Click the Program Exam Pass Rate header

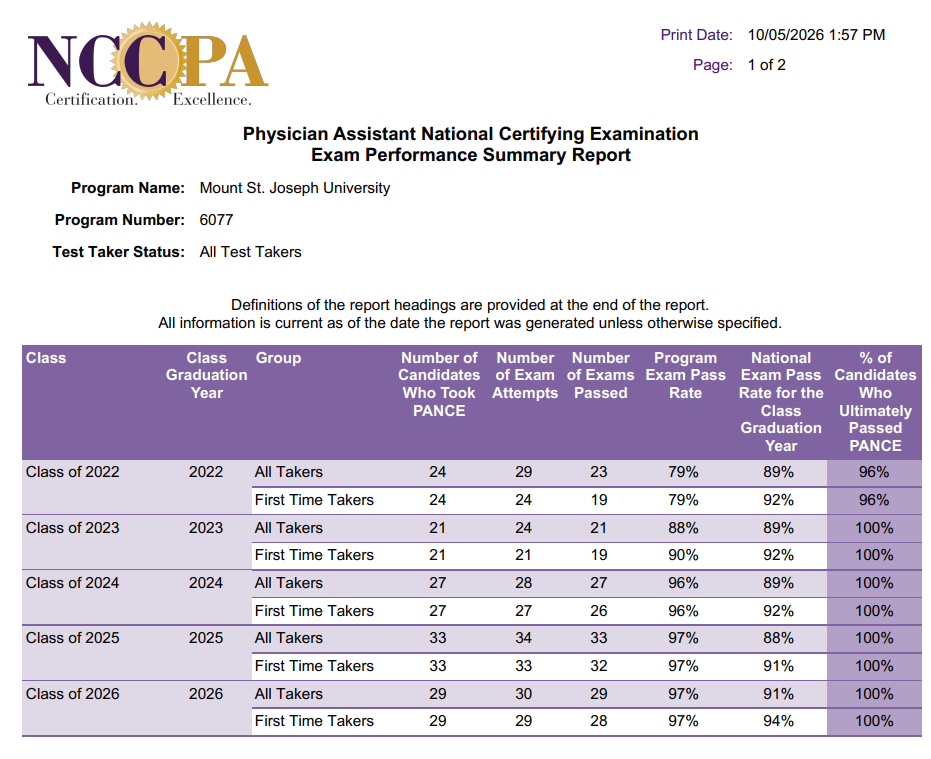(686, 375)
